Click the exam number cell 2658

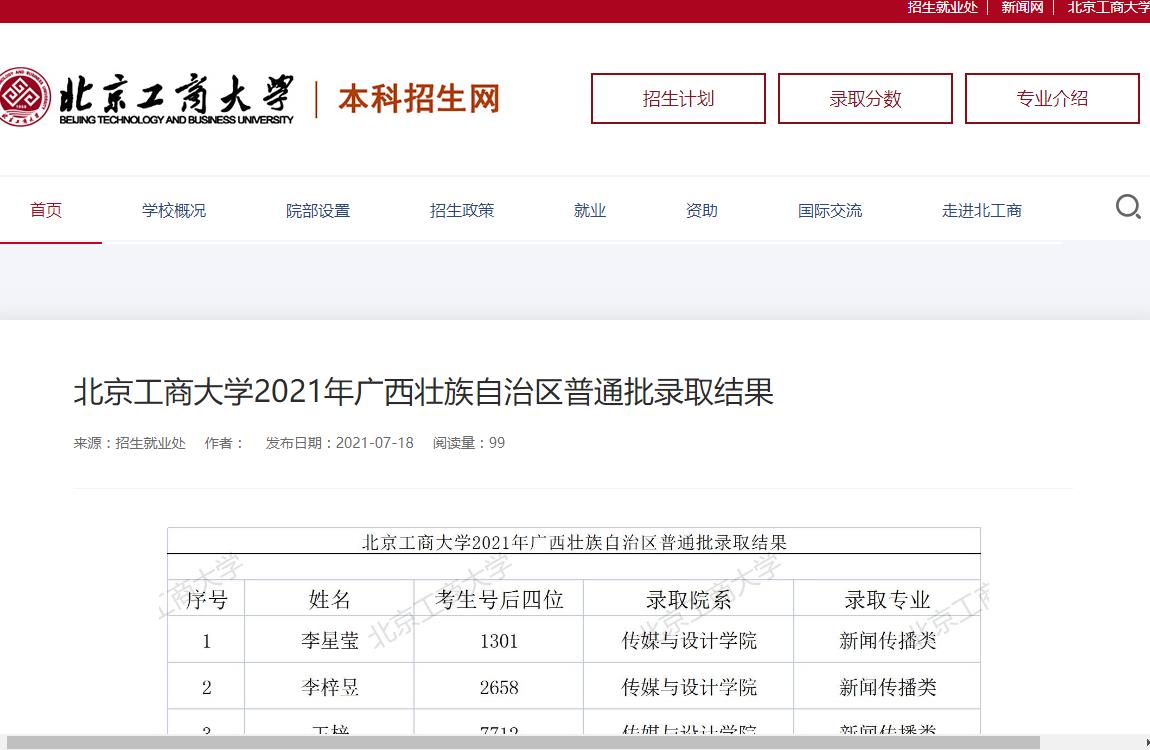tap(499, 687)
